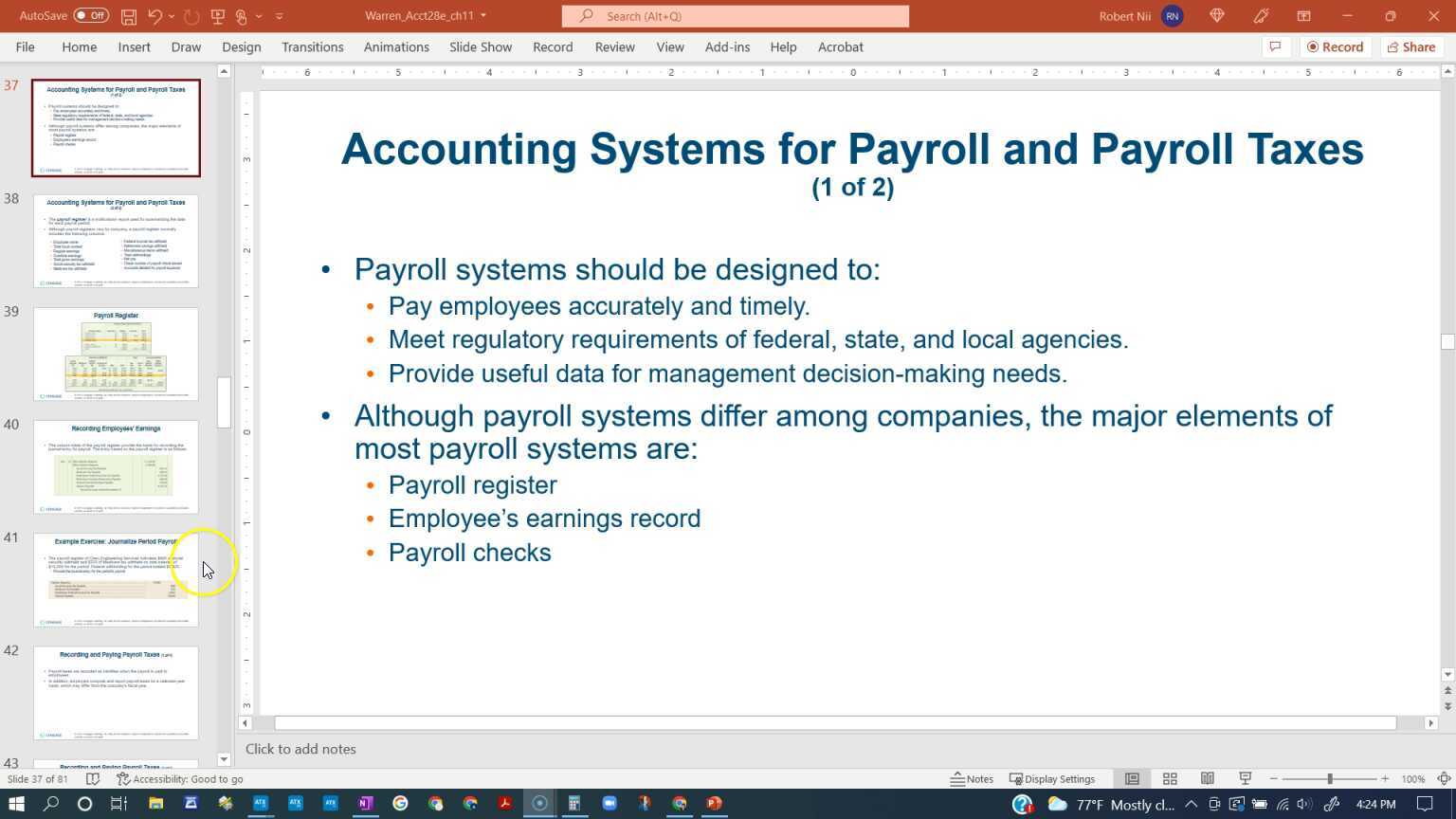Select the Payroll Register slide thumbnail
Viewport: 1456px width, 819px height.
pyautogui.click(x=116, y=353)
